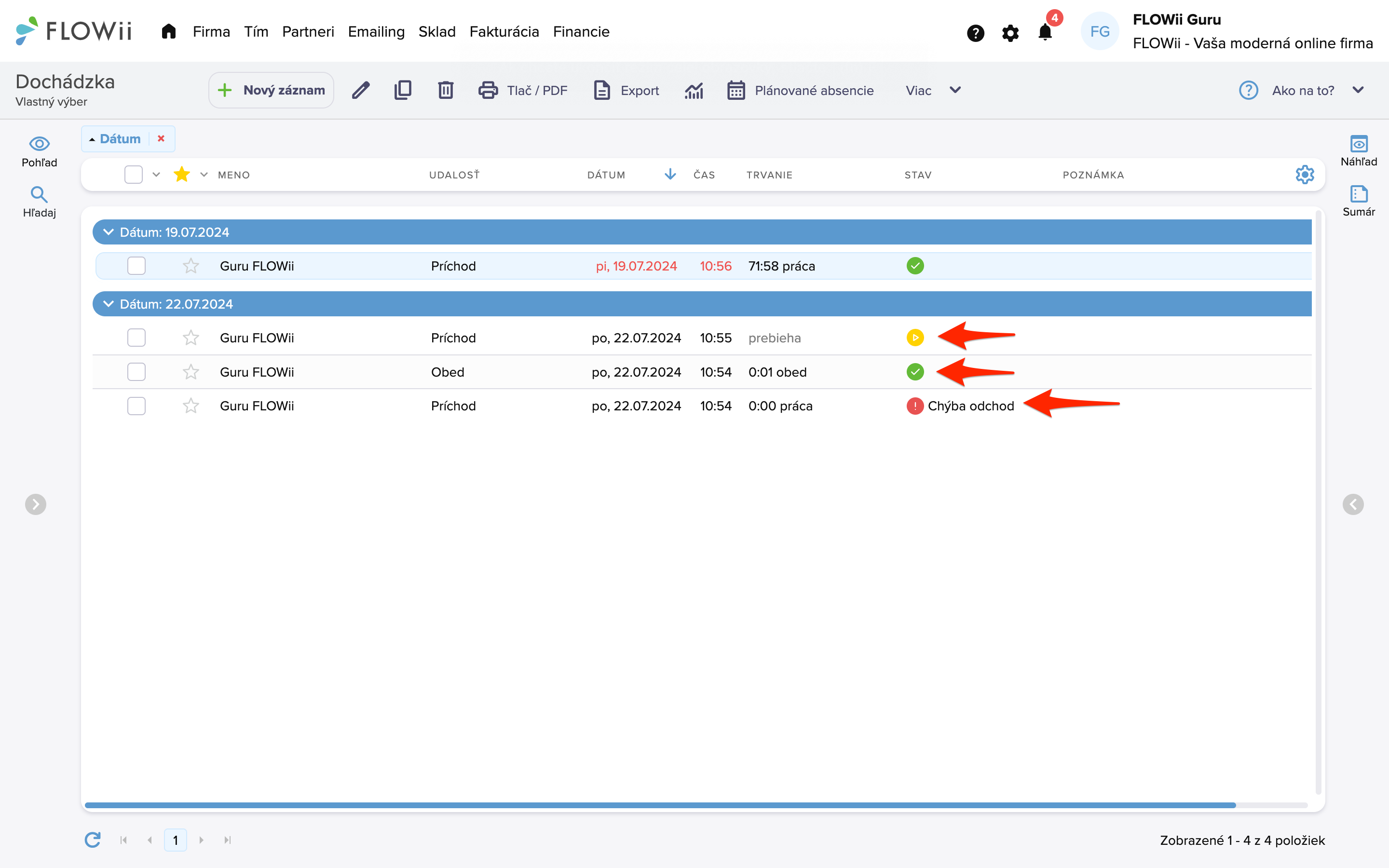Click the yellow prebieha status indicator
This screenshot has height=868, width=1389.
(915, 338)
